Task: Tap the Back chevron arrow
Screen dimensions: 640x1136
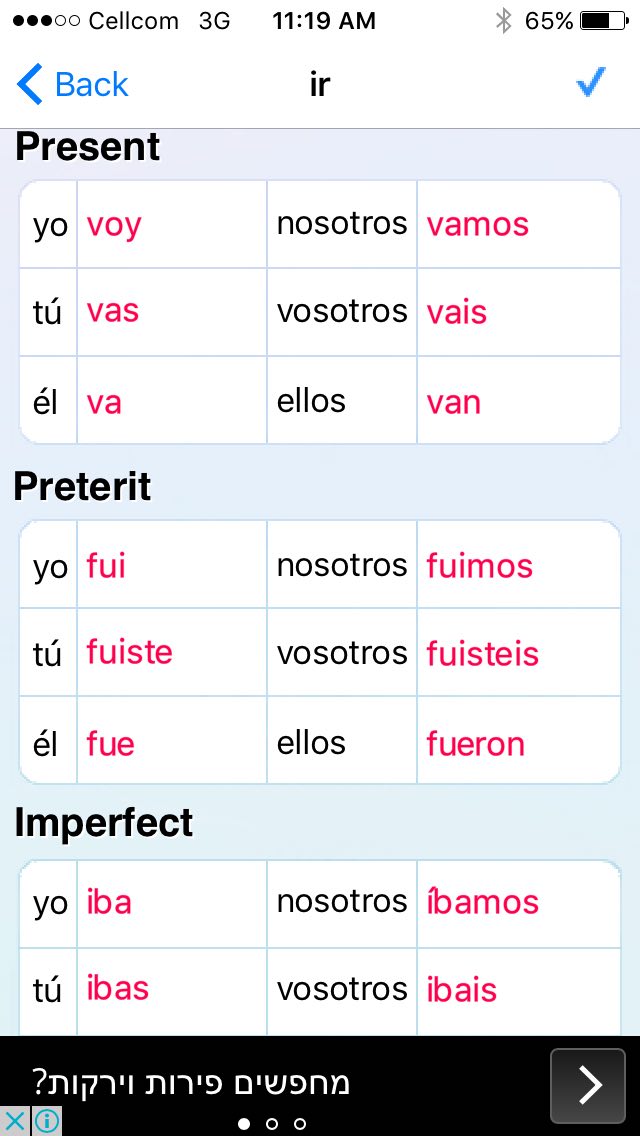Action: [x=30, y=84]
